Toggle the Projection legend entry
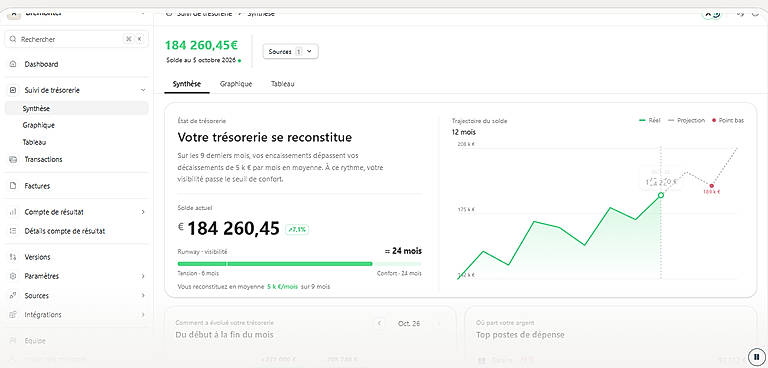 (x=687, y=120)
